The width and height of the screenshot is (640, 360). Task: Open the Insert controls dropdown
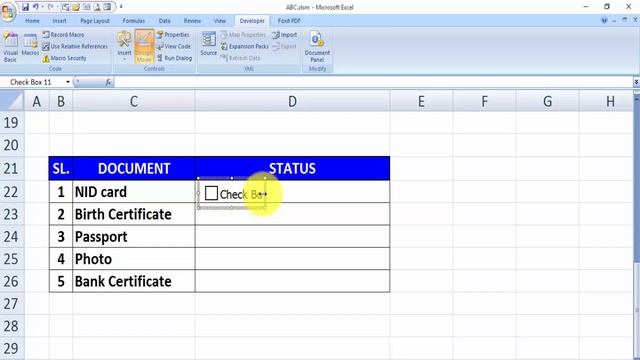pos(124,47)
